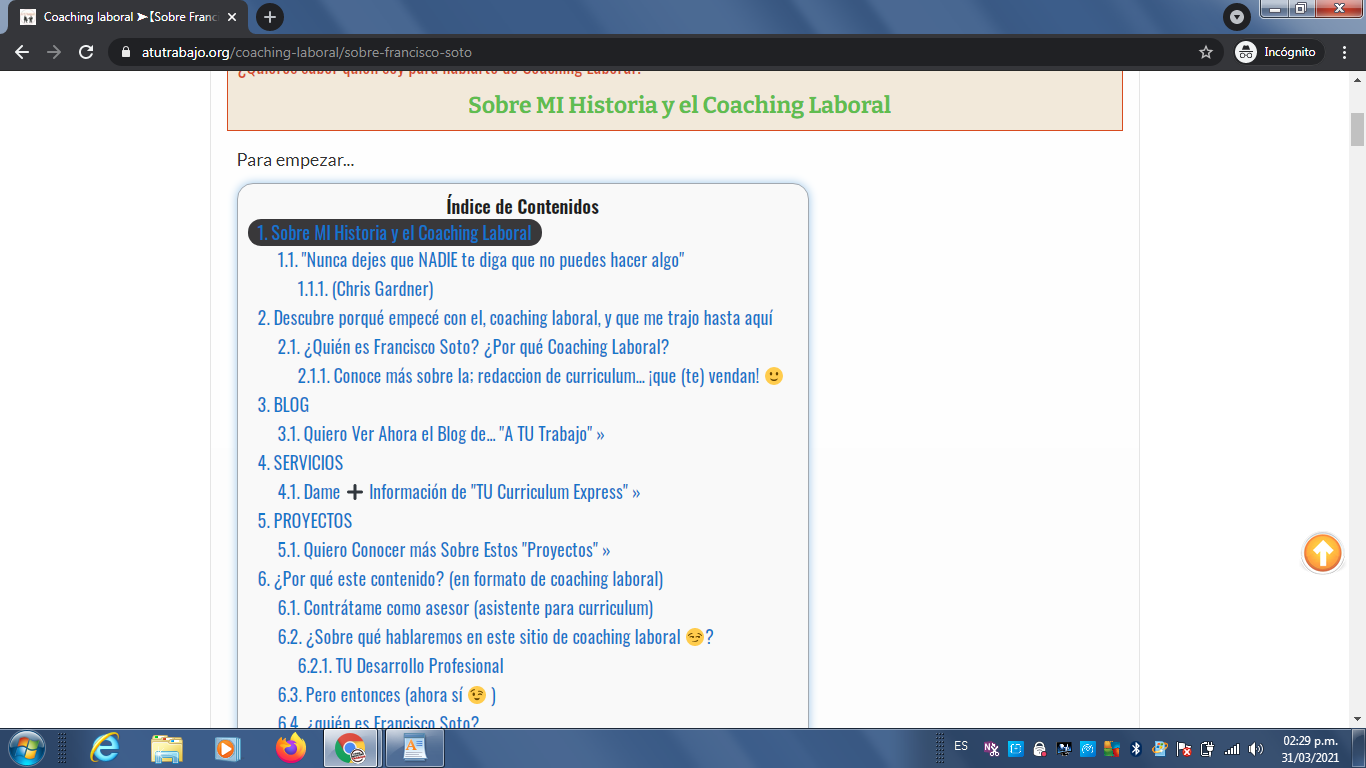Open '3.1. Quiero Ver Ahora el Blog' link
The height and width of the screenshot is (768, 1366).
pyautogui.click(x=441, y=435)
